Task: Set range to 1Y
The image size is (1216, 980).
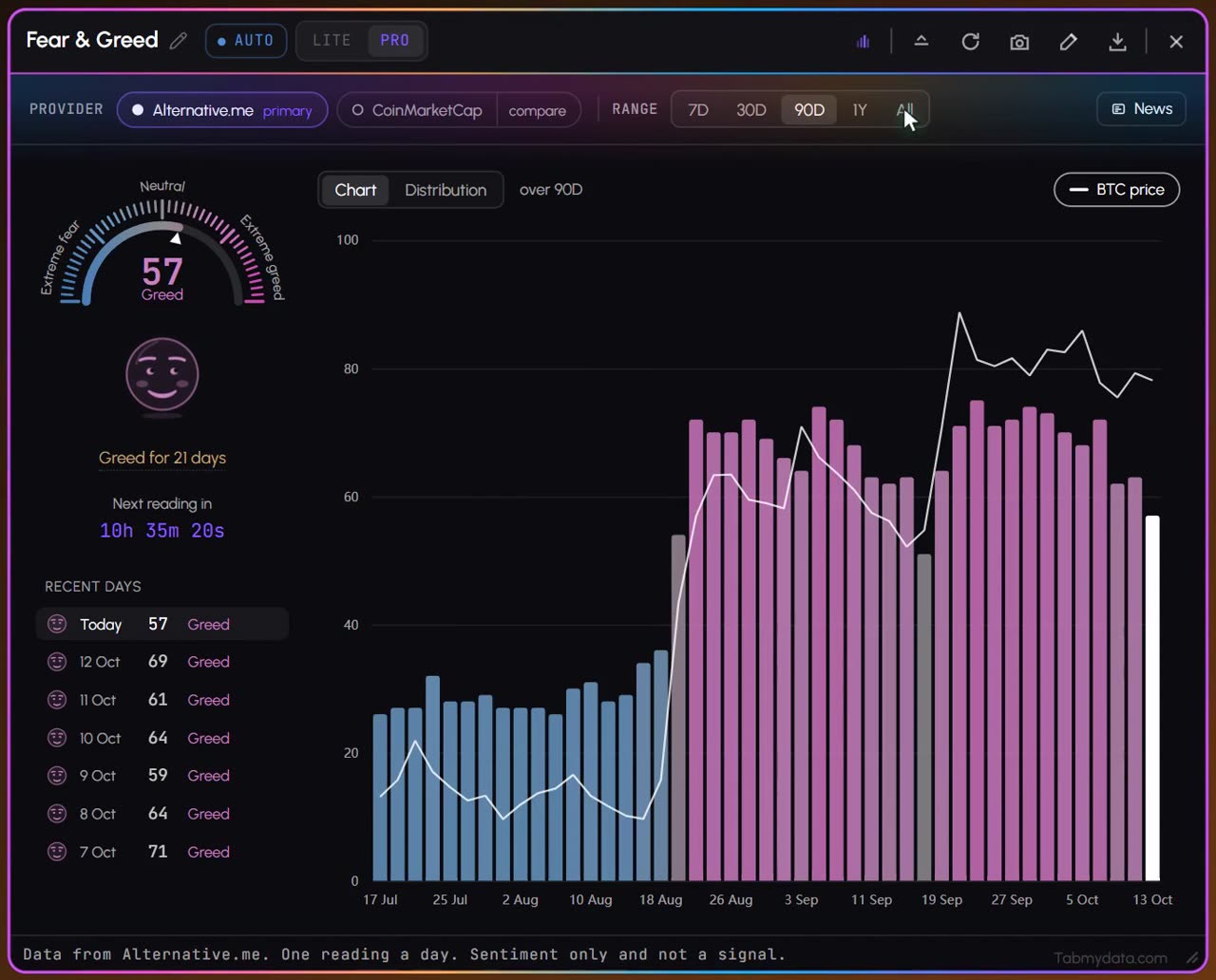Action: click(x=860, y=110)
